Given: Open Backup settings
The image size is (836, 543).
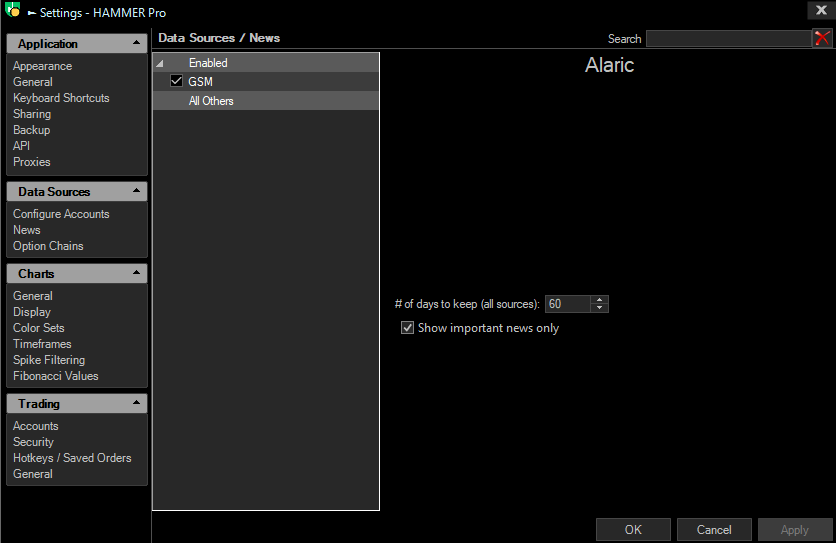Looking at the screenshot, I should 31,130.
